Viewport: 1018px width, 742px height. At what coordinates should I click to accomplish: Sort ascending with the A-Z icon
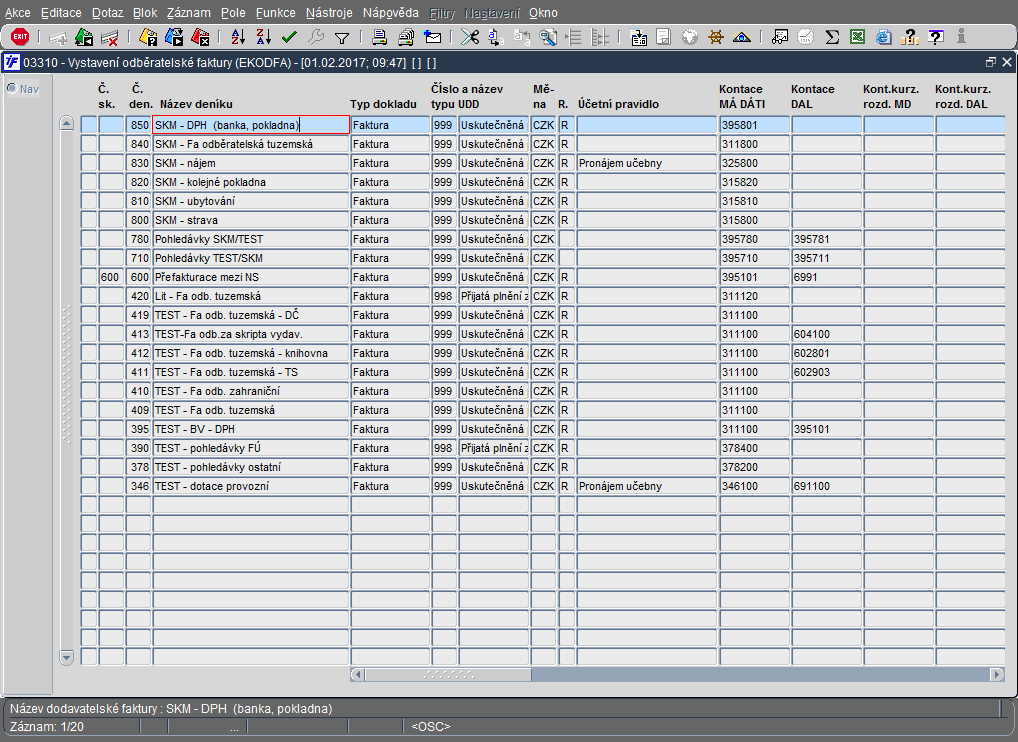point(238,38)
